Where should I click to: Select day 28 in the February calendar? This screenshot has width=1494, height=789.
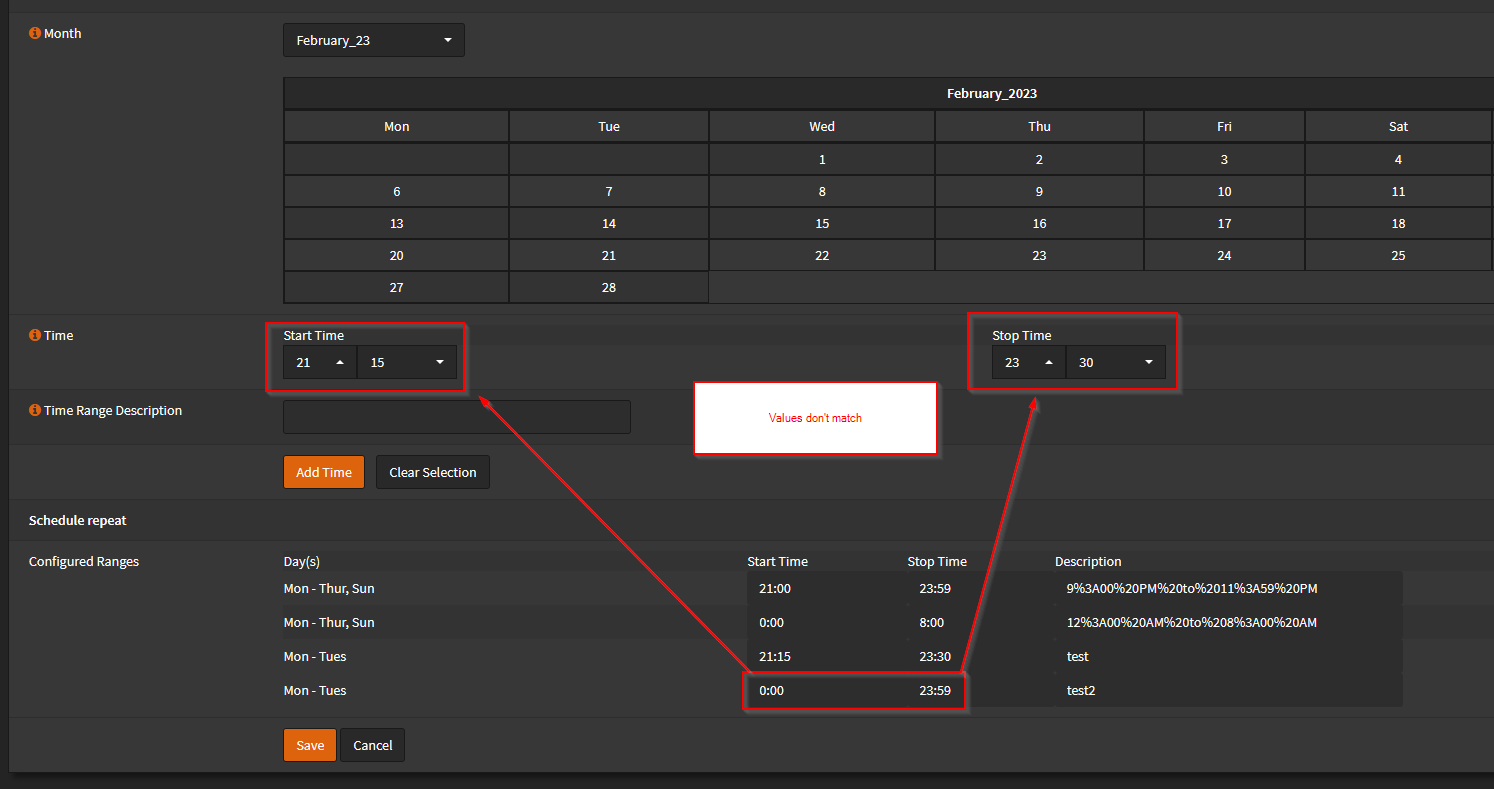click(x=608, y=287)
